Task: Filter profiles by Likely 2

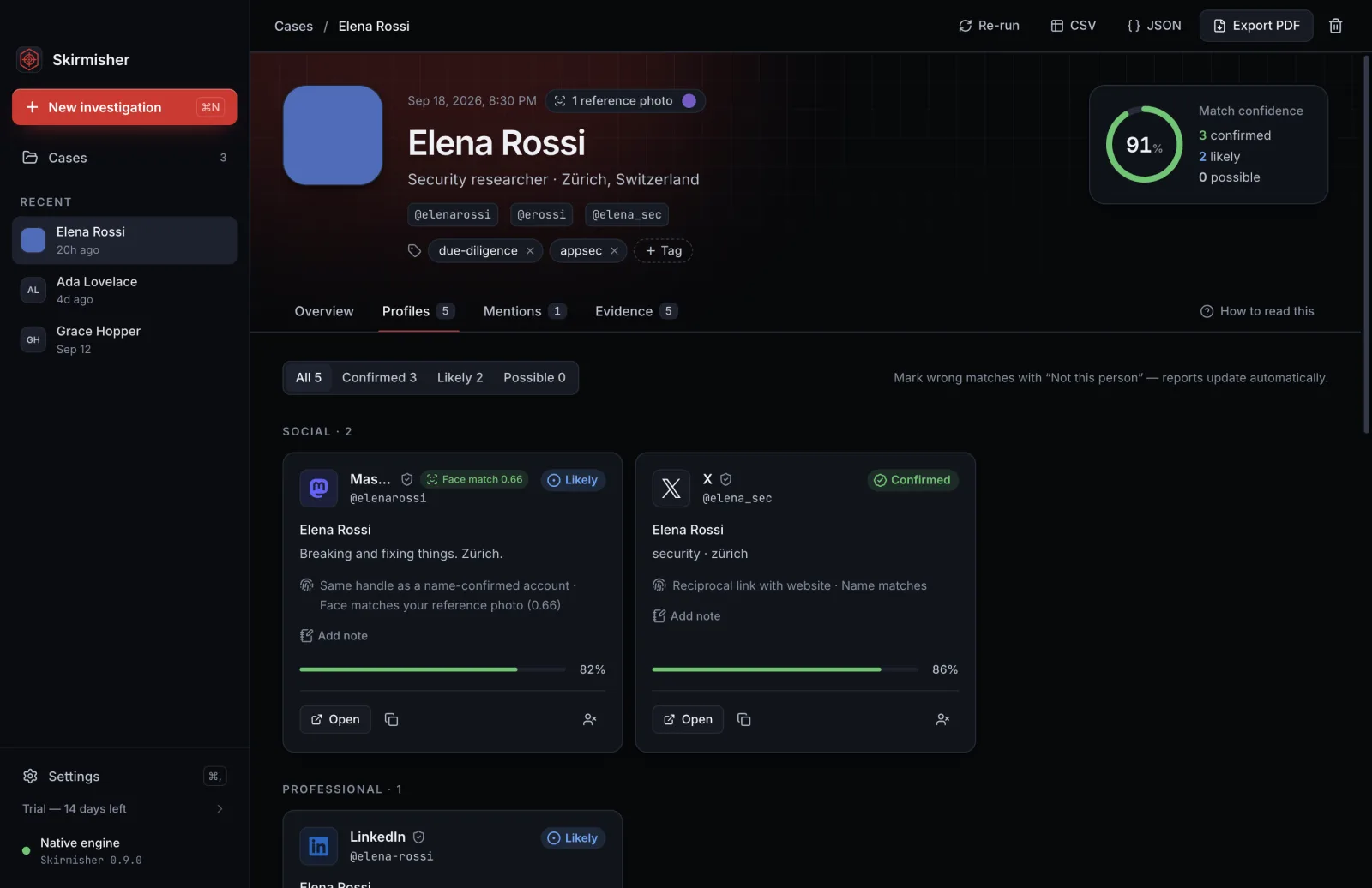Action: point(460,377)
